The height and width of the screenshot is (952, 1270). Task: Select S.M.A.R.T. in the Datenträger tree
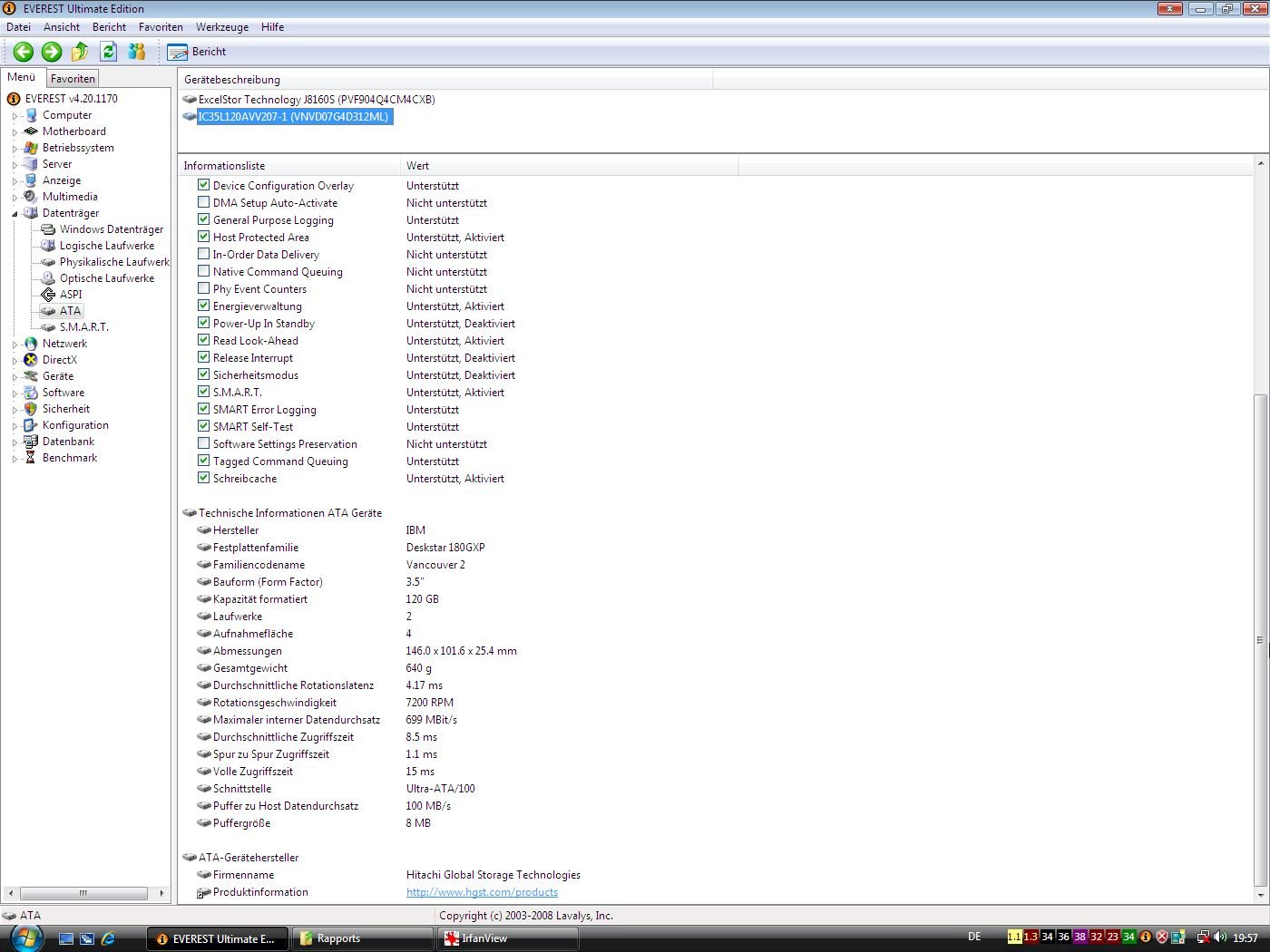pos(83,327)
